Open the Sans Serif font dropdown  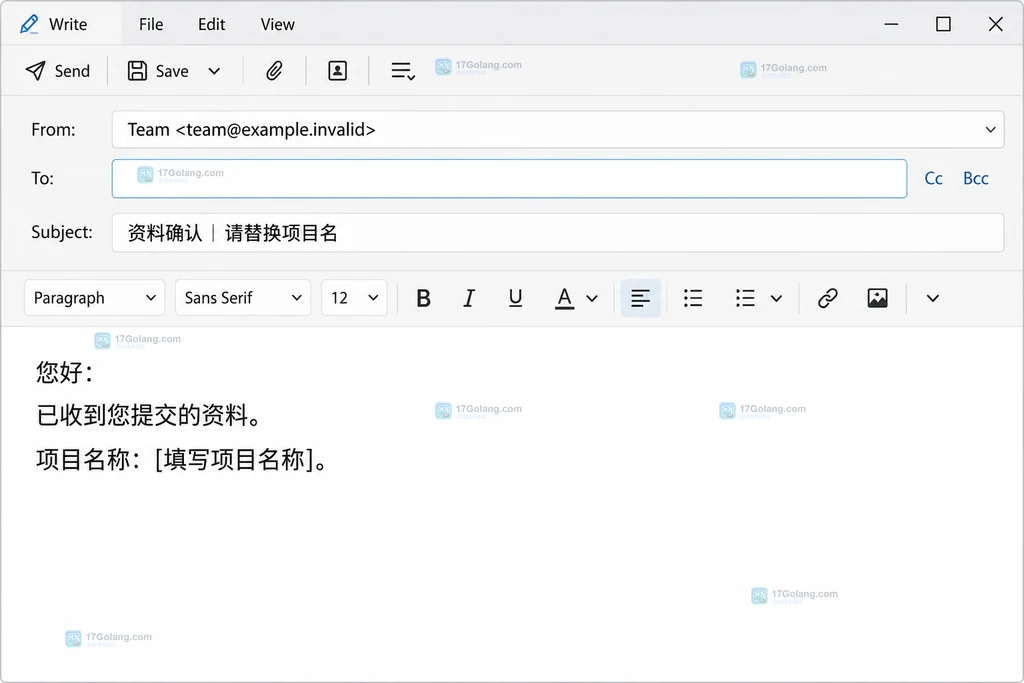coord(243,298)
